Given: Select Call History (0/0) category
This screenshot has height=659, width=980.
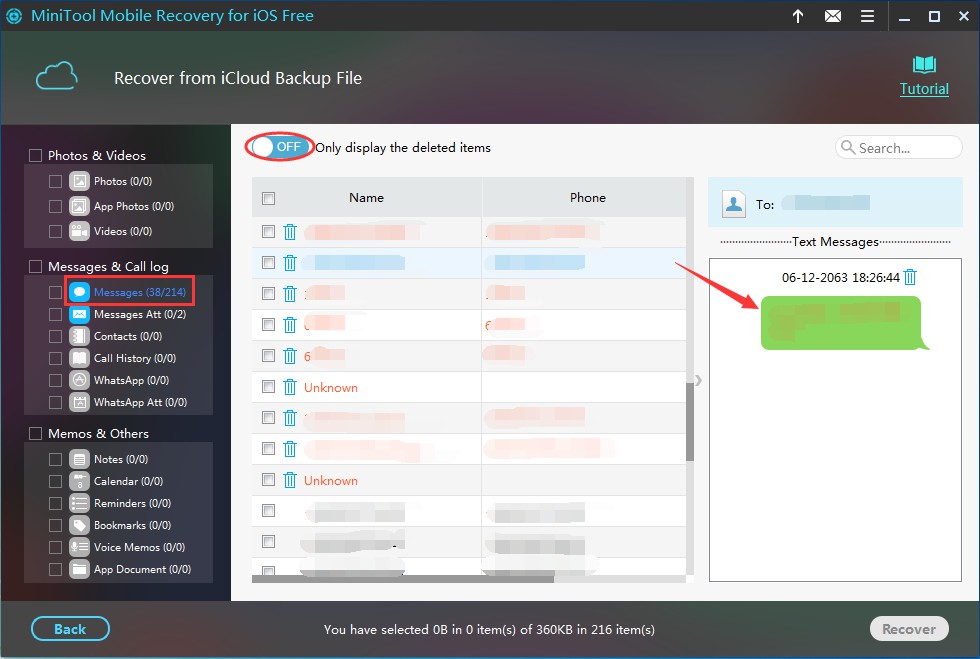Looking at the screenshot, I should pyautogui.click(x=134, y=358).
